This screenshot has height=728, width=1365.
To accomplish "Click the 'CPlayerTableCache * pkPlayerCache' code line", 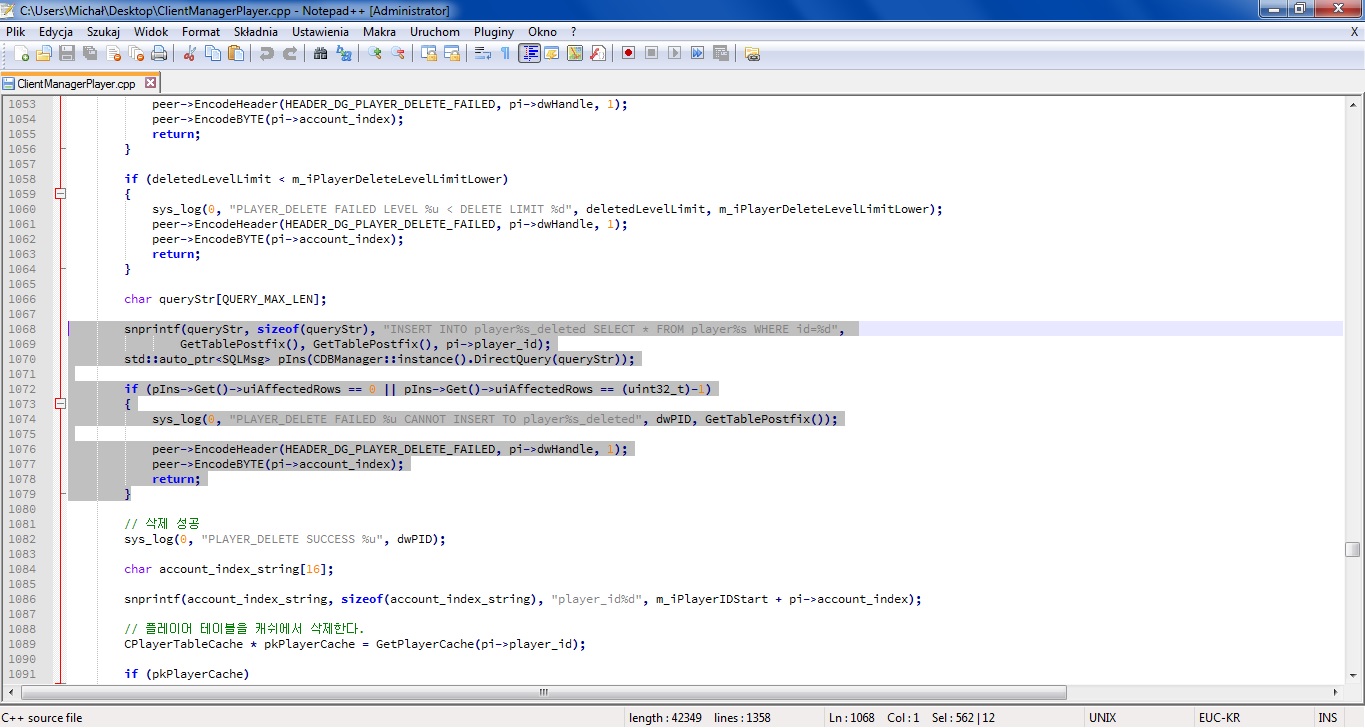I will click(x=355, y=644).
